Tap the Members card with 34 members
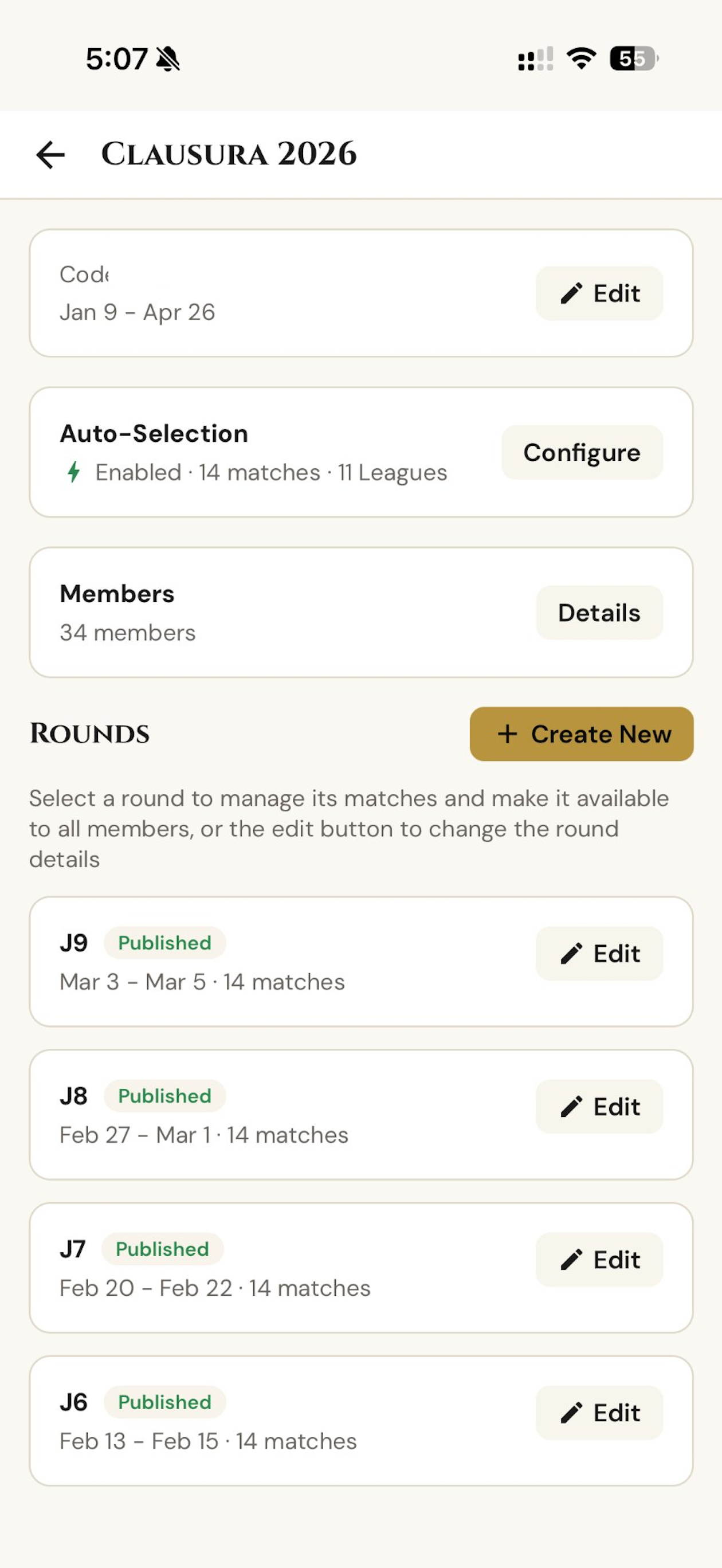 point(361,612)
